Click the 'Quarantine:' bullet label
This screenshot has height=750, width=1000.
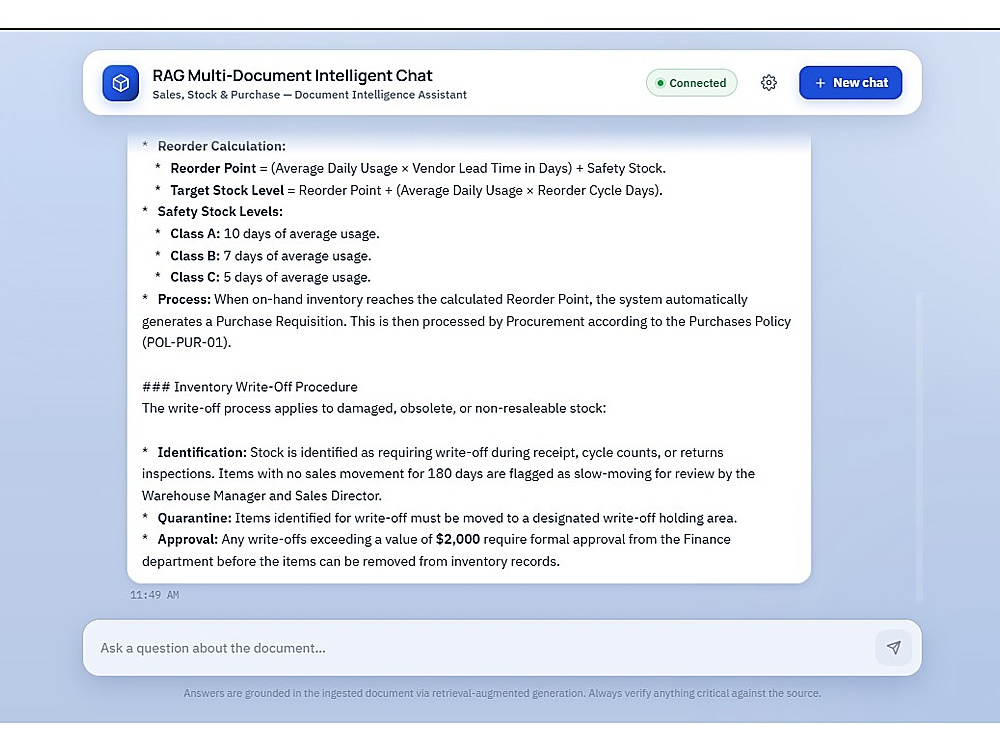tap(195, 518)
